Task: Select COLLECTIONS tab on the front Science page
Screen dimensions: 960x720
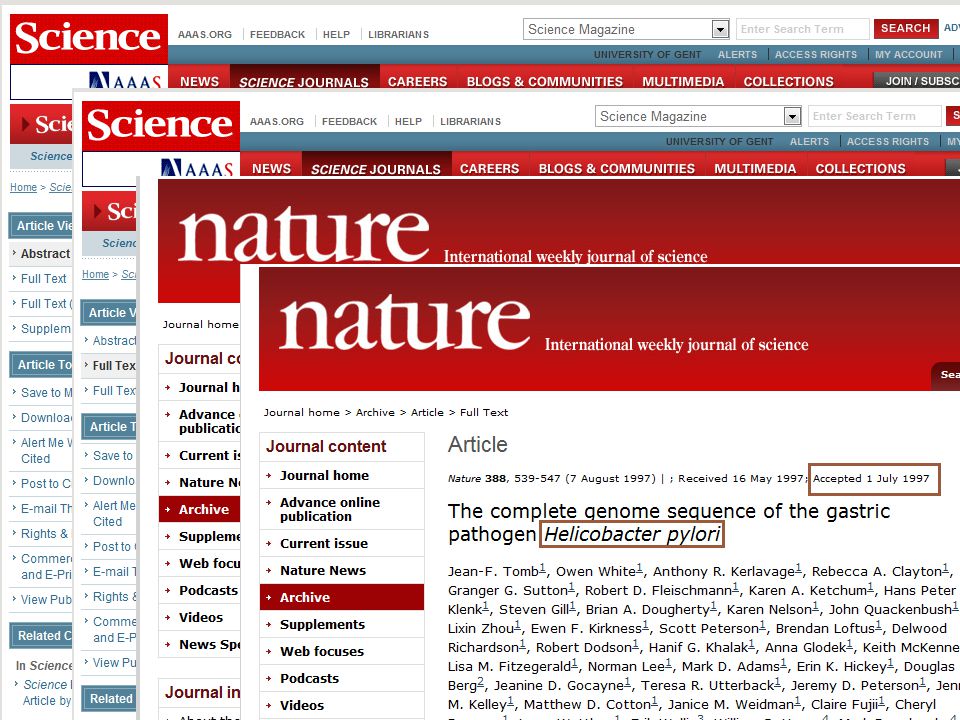Action: [x=860, y=168]
